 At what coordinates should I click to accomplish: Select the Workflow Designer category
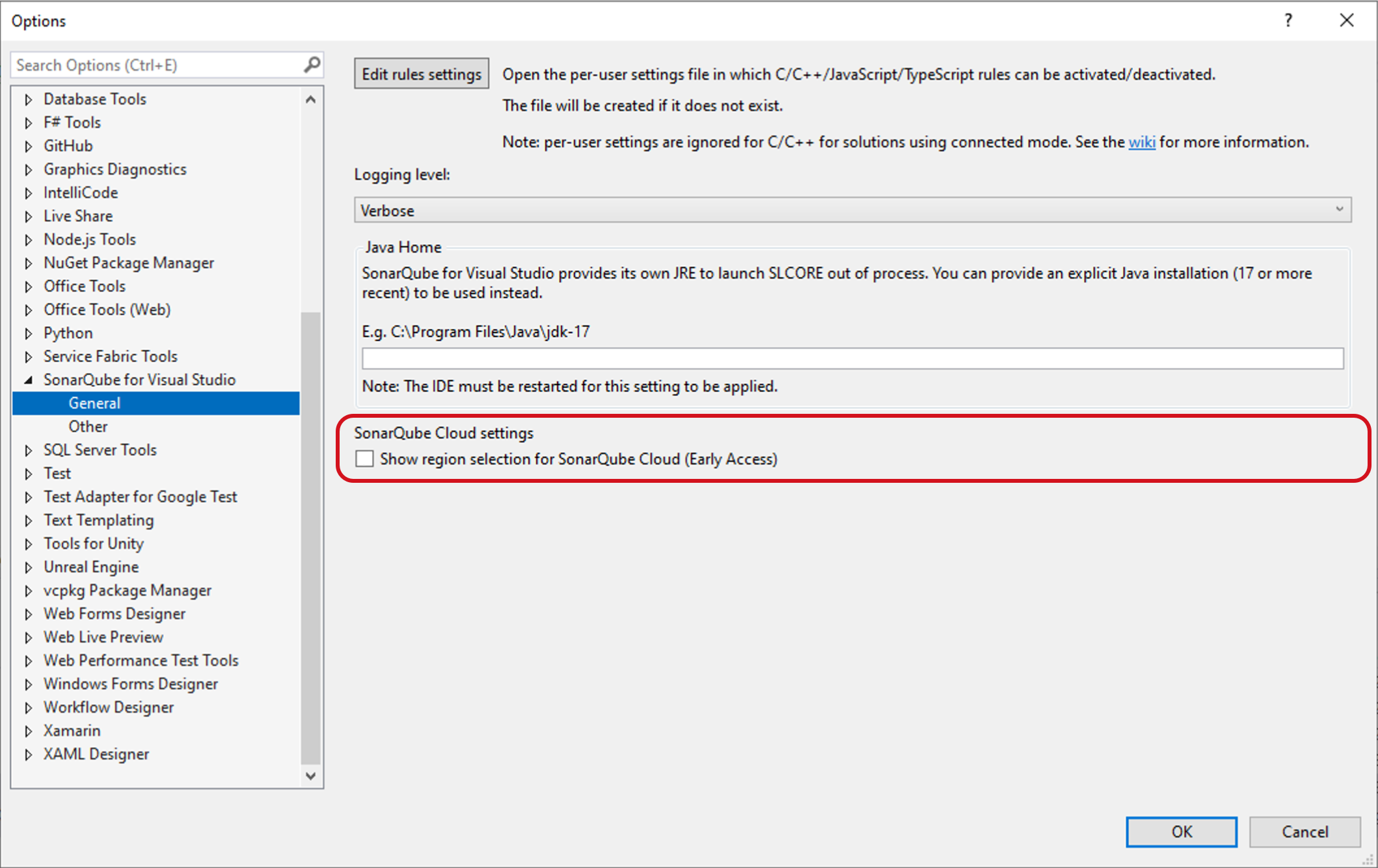[x=109, y=708]
